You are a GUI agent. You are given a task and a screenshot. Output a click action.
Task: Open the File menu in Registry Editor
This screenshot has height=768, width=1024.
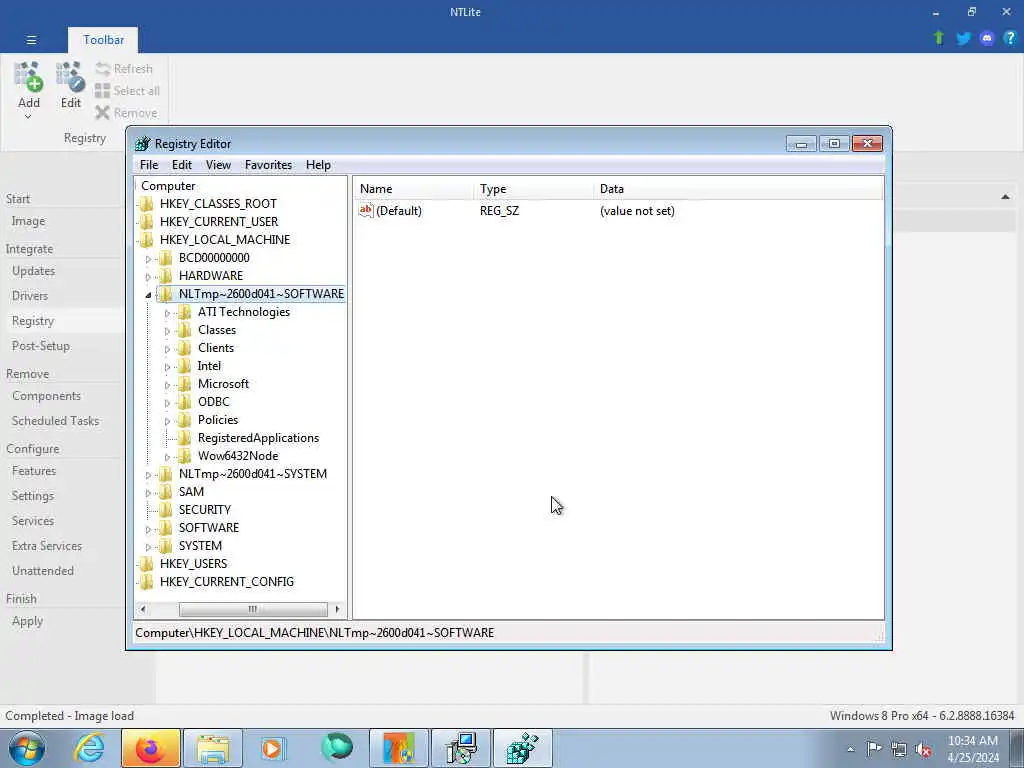(149, 165)
